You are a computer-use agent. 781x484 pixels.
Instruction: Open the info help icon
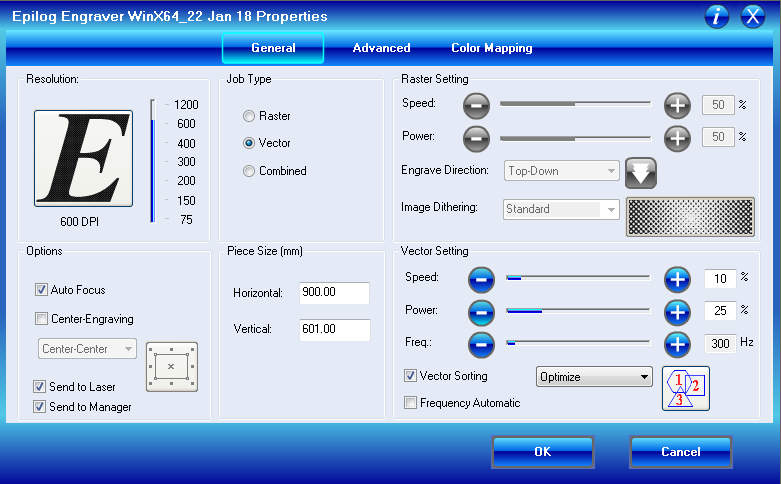pos(717,16)
